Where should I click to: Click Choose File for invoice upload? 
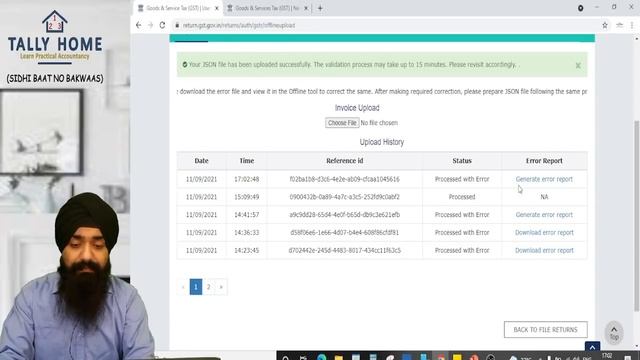click(x=342, y=123)
